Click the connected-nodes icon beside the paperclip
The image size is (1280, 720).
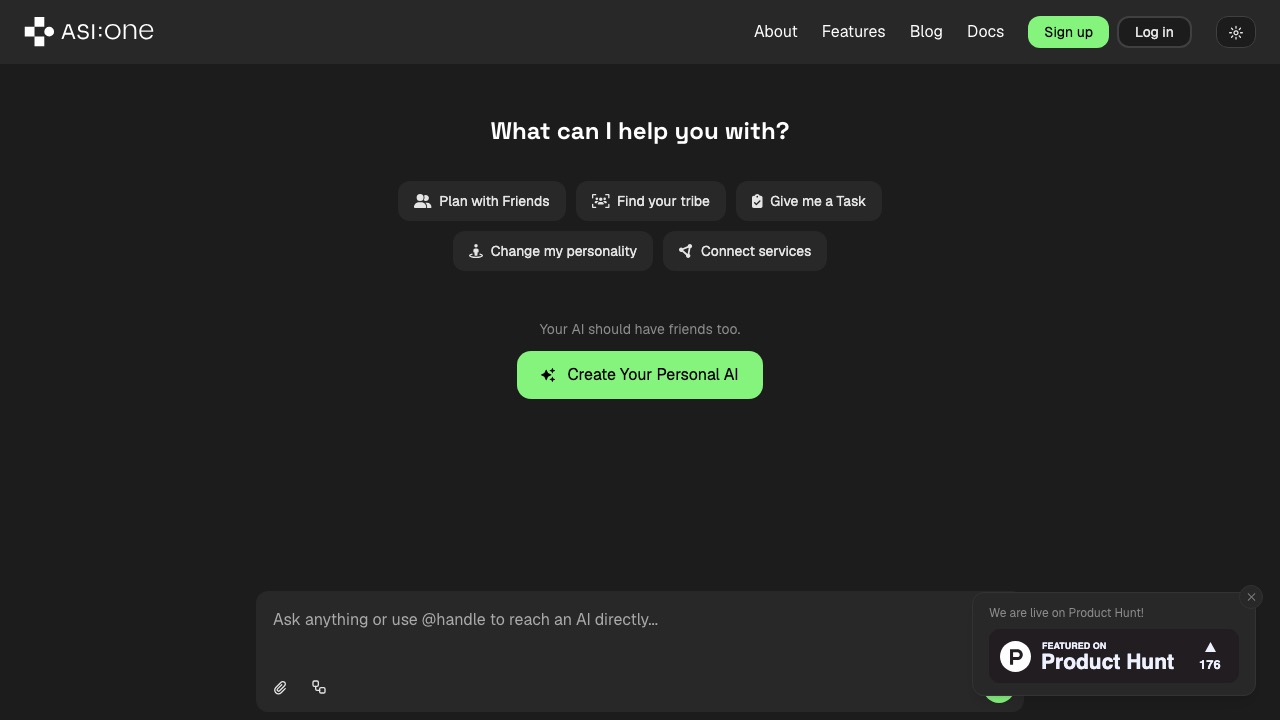pos(319,687)
